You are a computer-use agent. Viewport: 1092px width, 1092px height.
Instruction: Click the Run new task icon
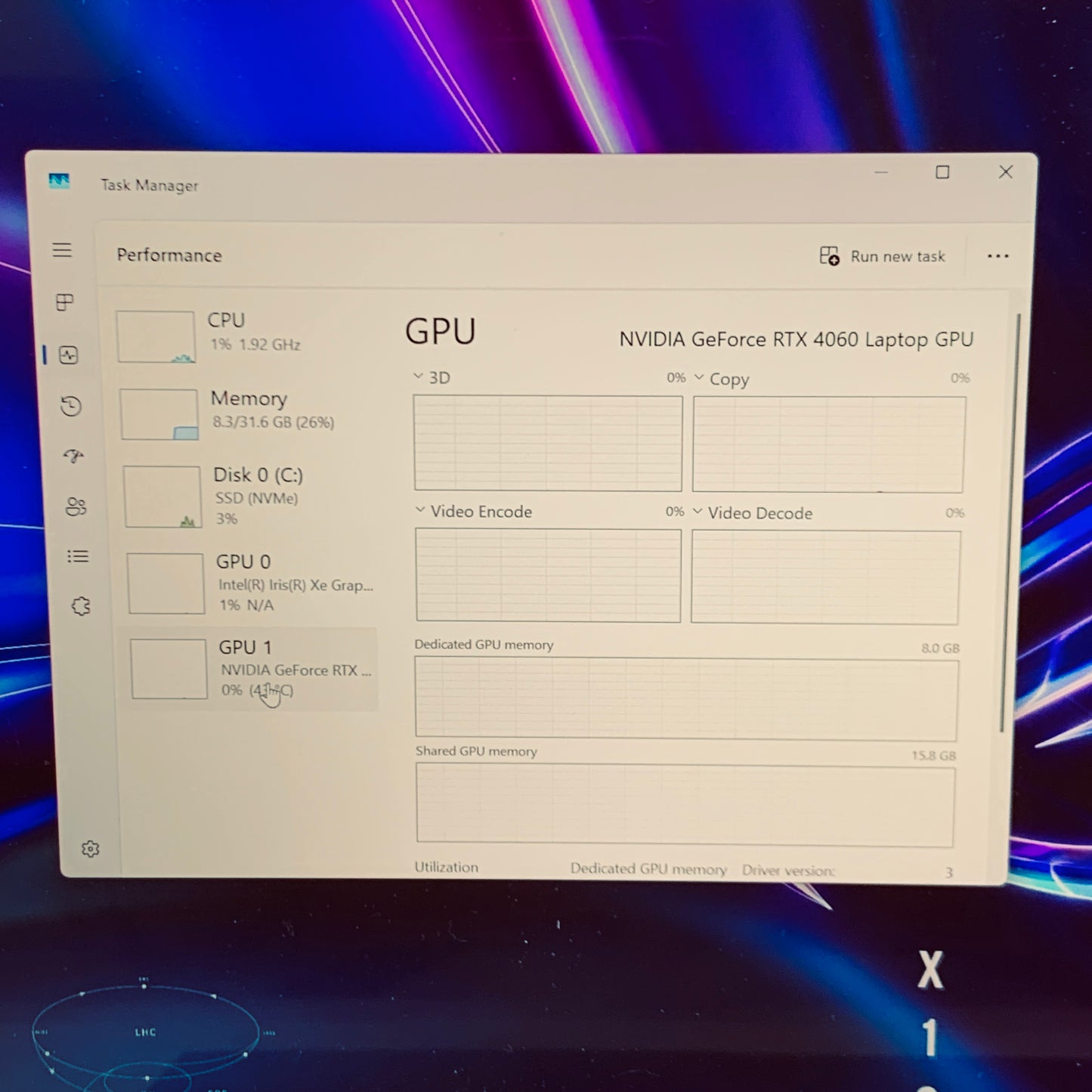pos(829,256)
